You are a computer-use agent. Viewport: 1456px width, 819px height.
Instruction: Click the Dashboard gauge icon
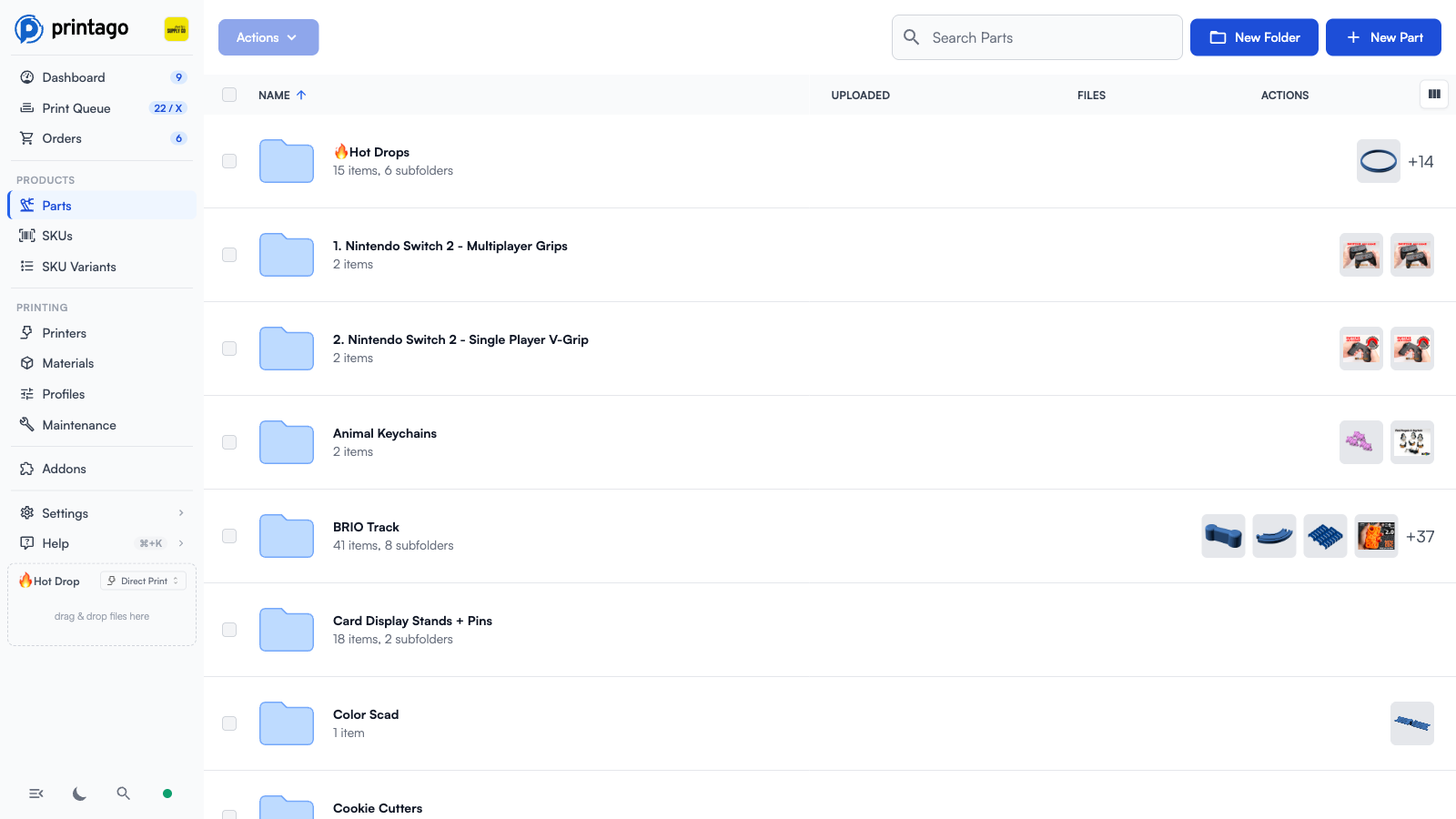pyautogui.click(x=27, y=77)
